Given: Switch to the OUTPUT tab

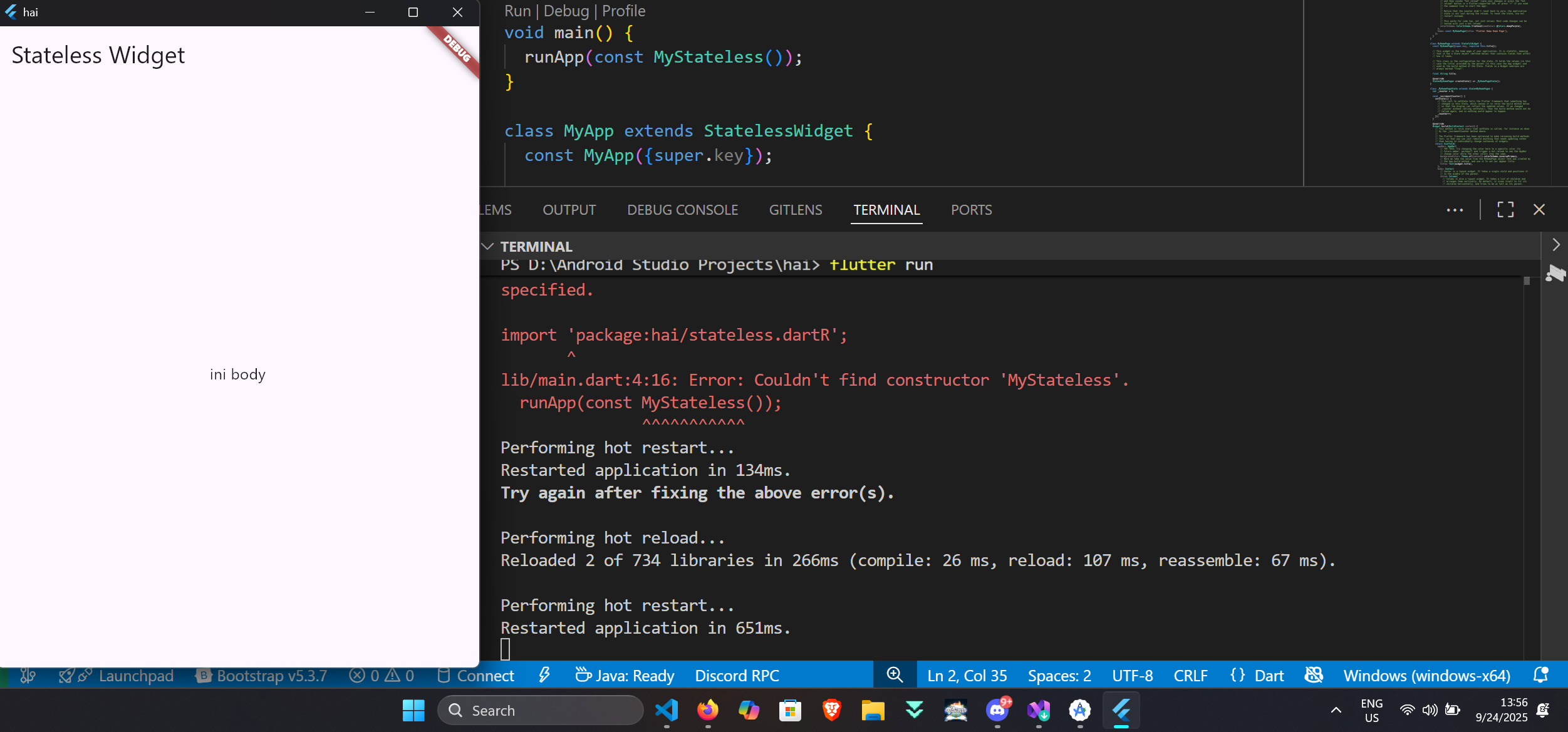Looking at the screenshot, I should [x=569, y=210].
